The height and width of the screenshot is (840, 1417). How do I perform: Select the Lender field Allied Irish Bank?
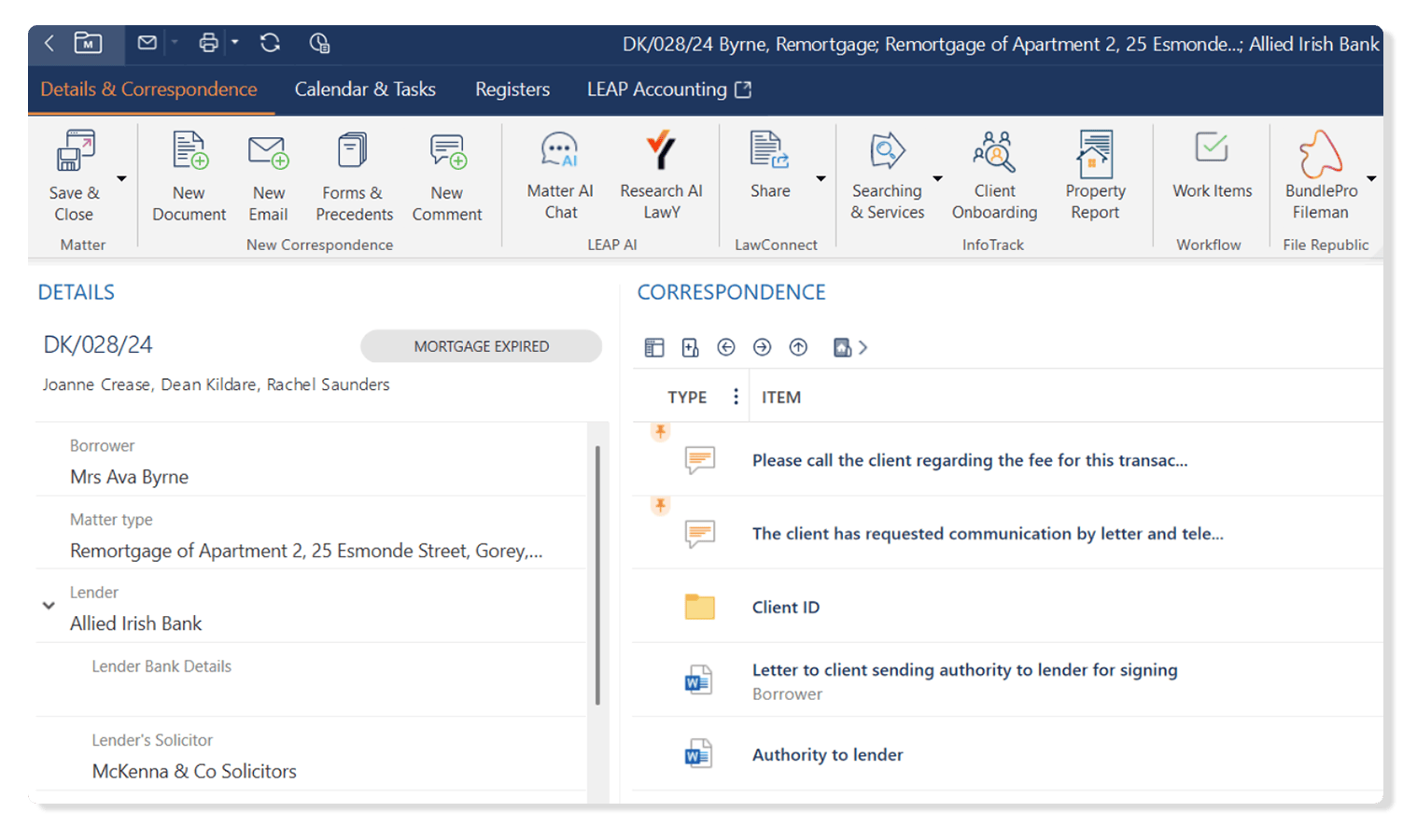(x=311, y=608)
